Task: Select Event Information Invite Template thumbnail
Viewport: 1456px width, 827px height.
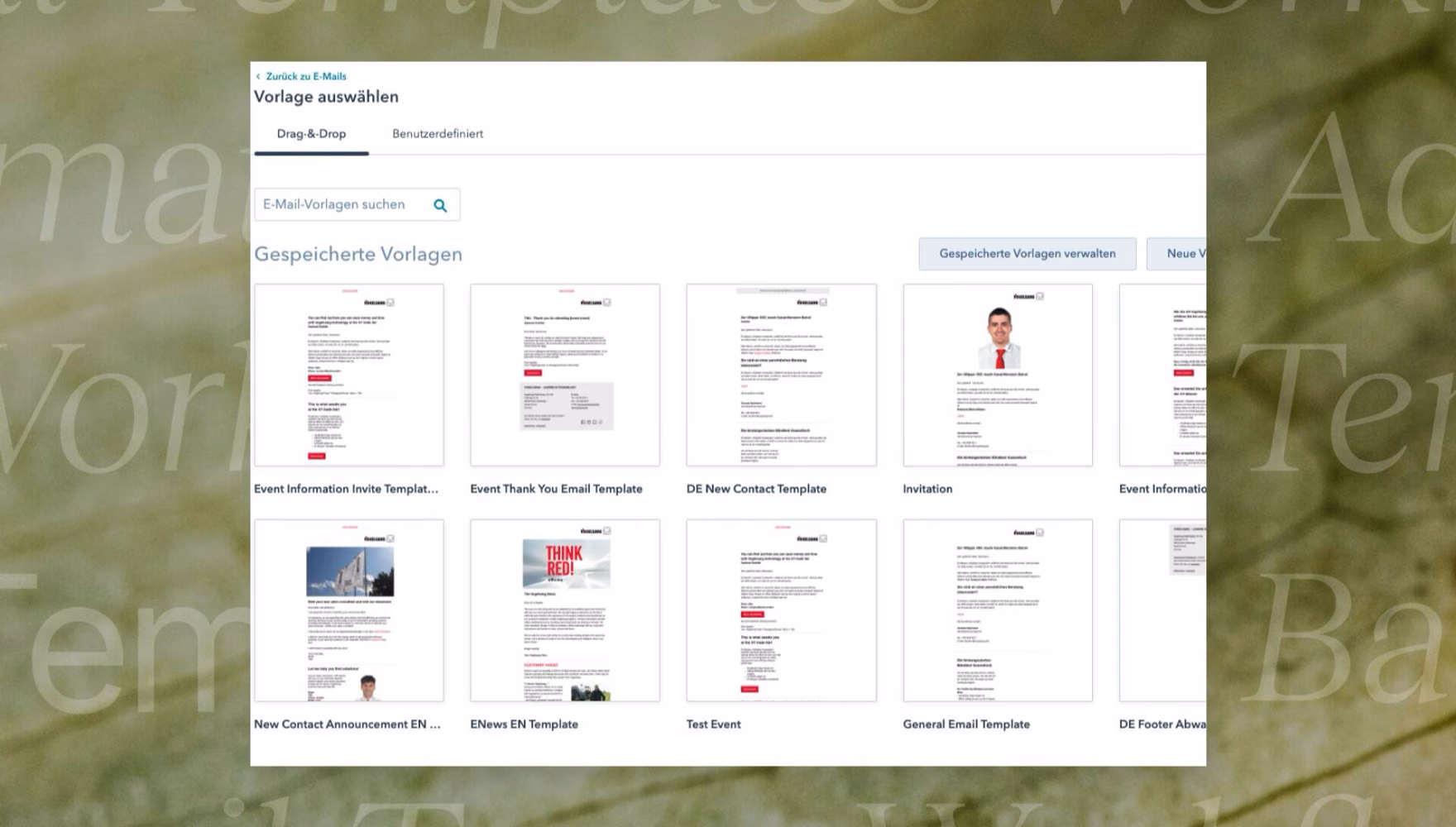Action: point(349,375)
